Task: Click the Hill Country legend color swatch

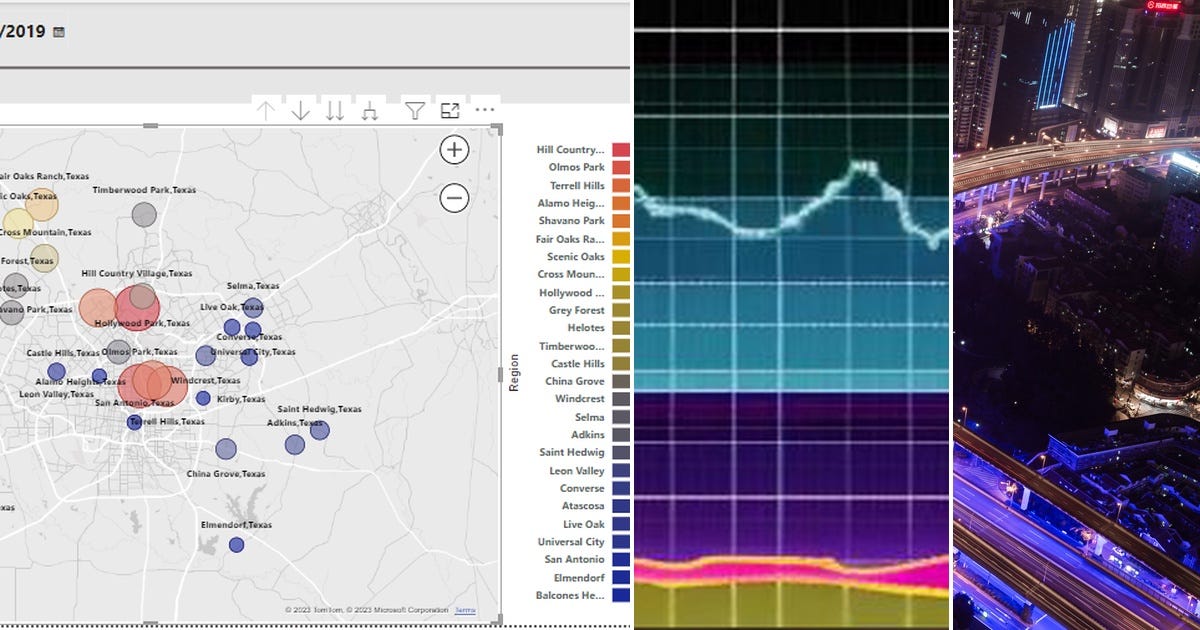Action: point(621,150)
